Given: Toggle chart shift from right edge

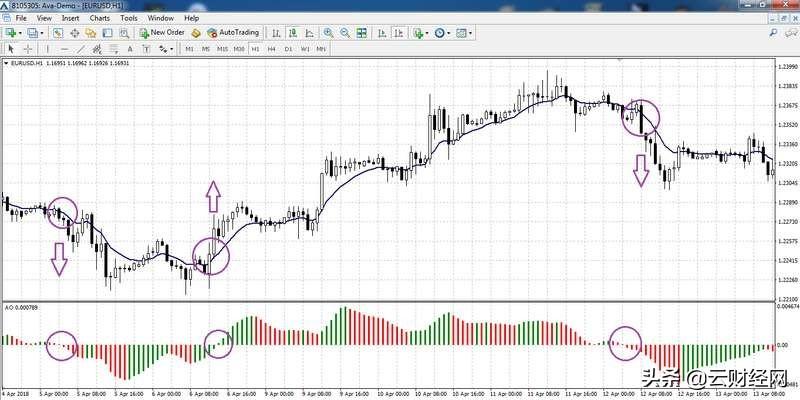Looking at the screenshot, I should coord(399,33).
